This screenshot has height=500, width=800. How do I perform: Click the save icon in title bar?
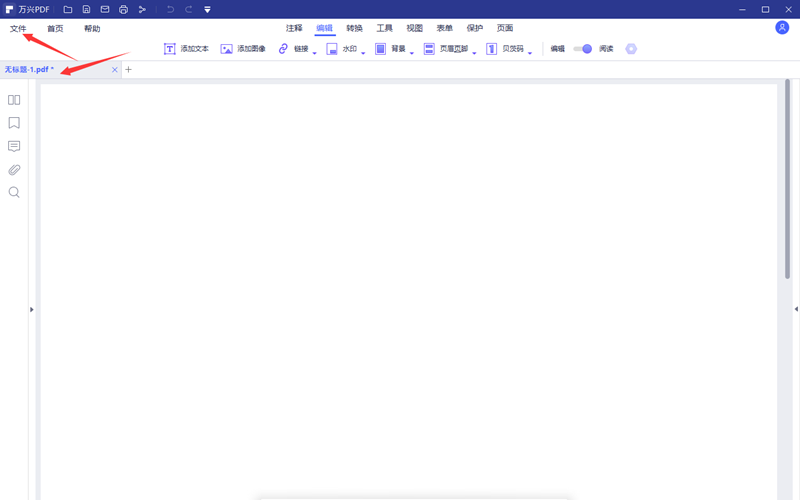click(86, 10)
